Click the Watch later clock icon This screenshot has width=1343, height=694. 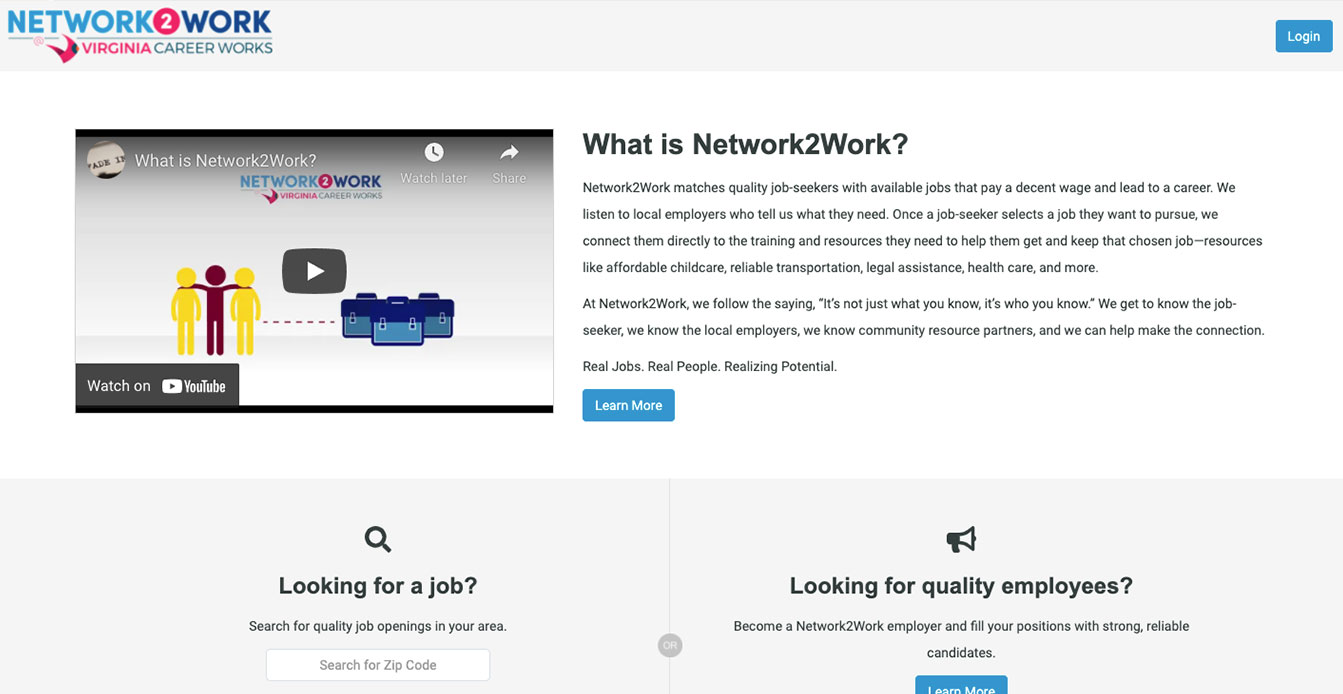(x=433, y=153)
